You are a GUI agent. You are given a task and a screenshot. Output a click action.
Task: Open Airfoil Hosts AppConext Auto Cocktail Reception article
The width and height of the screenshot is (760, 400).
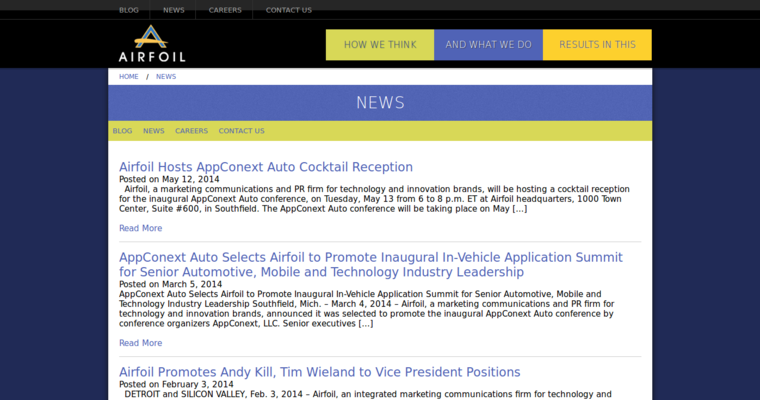click(266, 167)
